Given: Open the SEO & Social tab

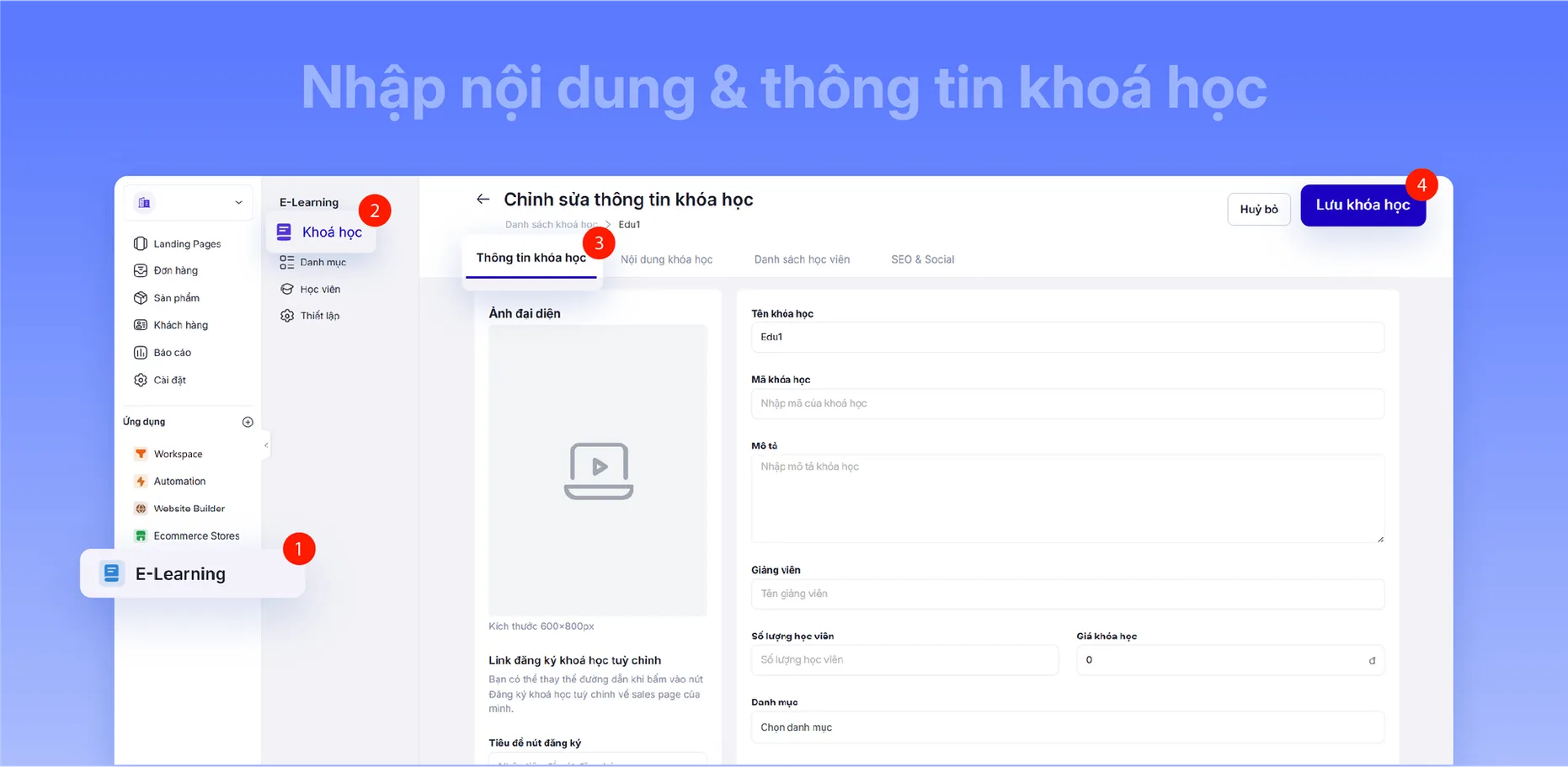Looking at the screenshot, I should click(922, 259).
